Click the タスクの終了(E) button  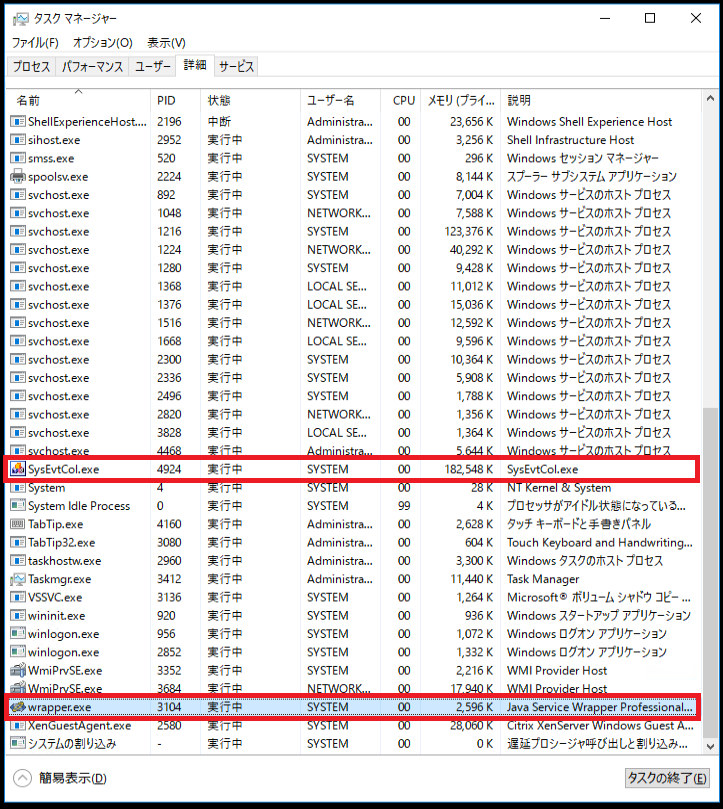(667, 778)
